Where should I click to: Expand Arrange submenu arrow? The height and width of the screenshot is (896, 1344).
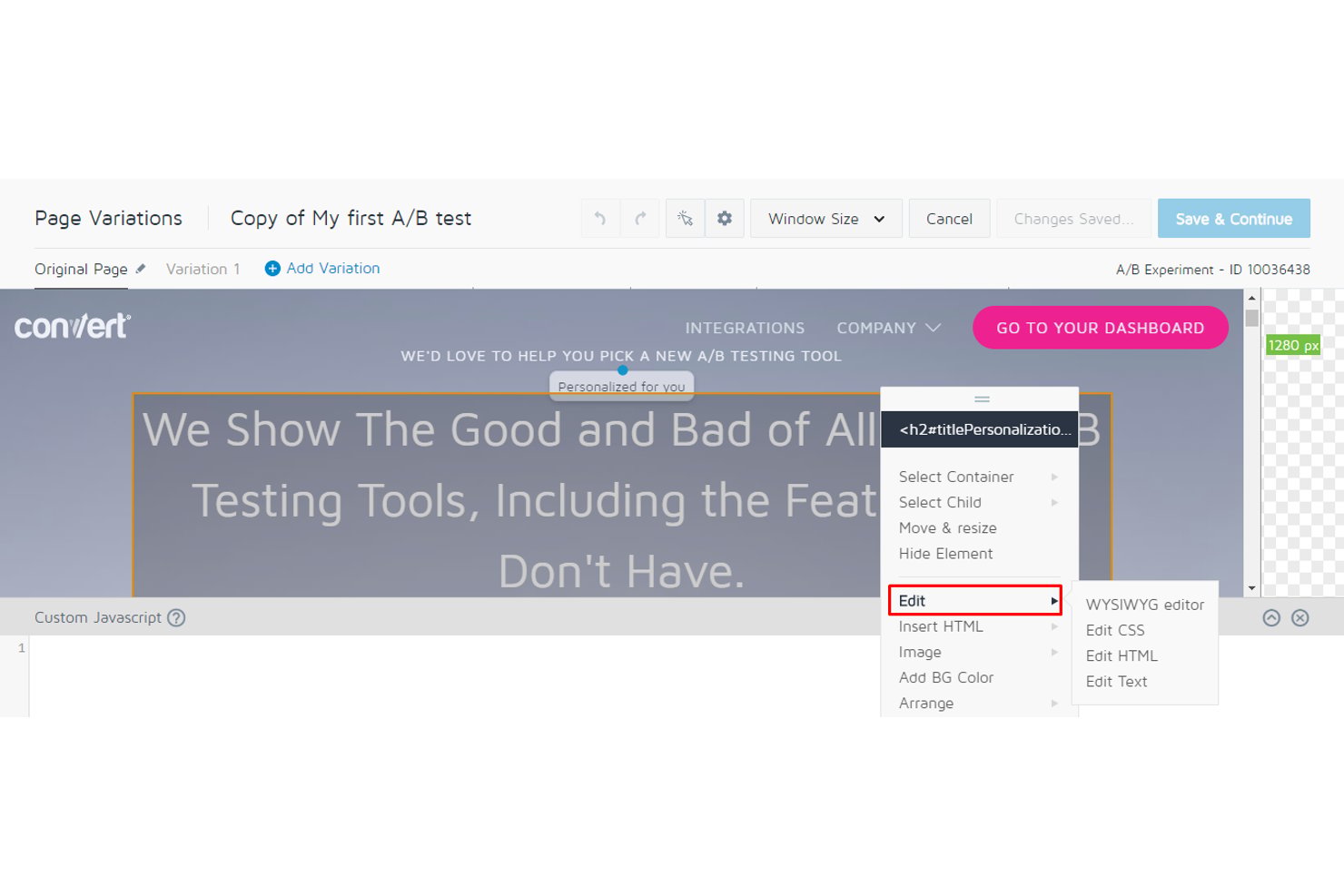coord(1054,703)
